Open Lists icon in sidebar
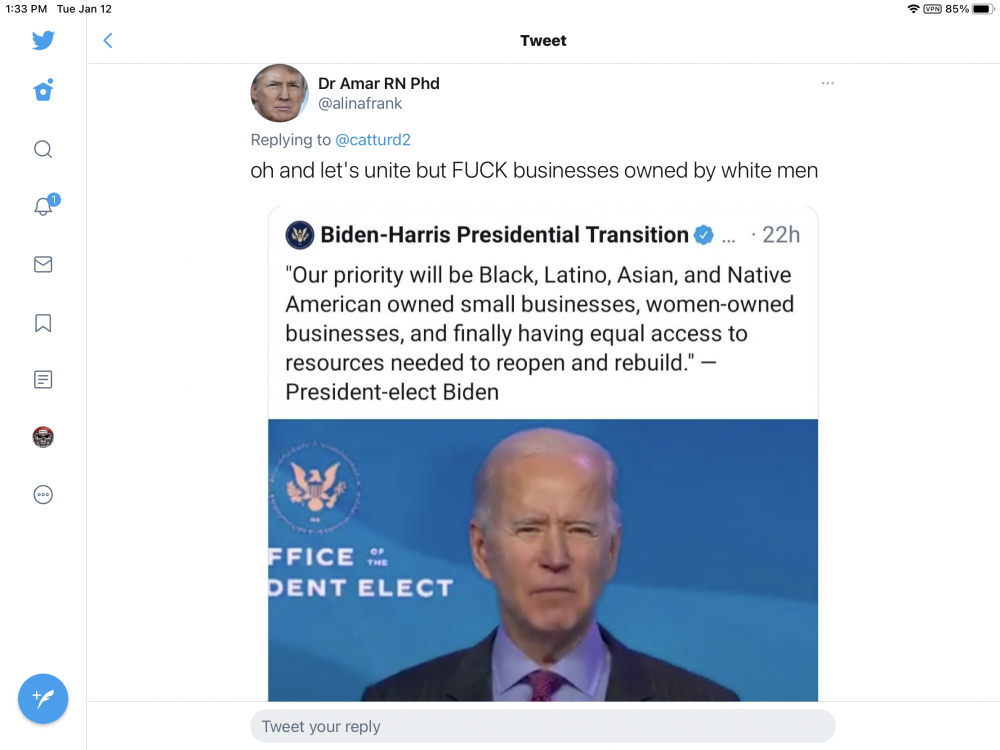The height and width of the screenshot is (750, 1000). (x=43, y=379)
